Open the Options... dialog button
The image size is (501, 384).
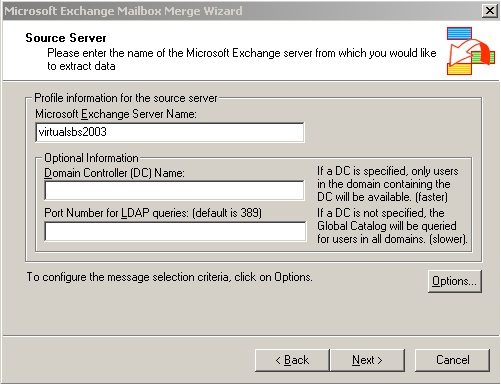pyautogui.click(x=455, y=281)
